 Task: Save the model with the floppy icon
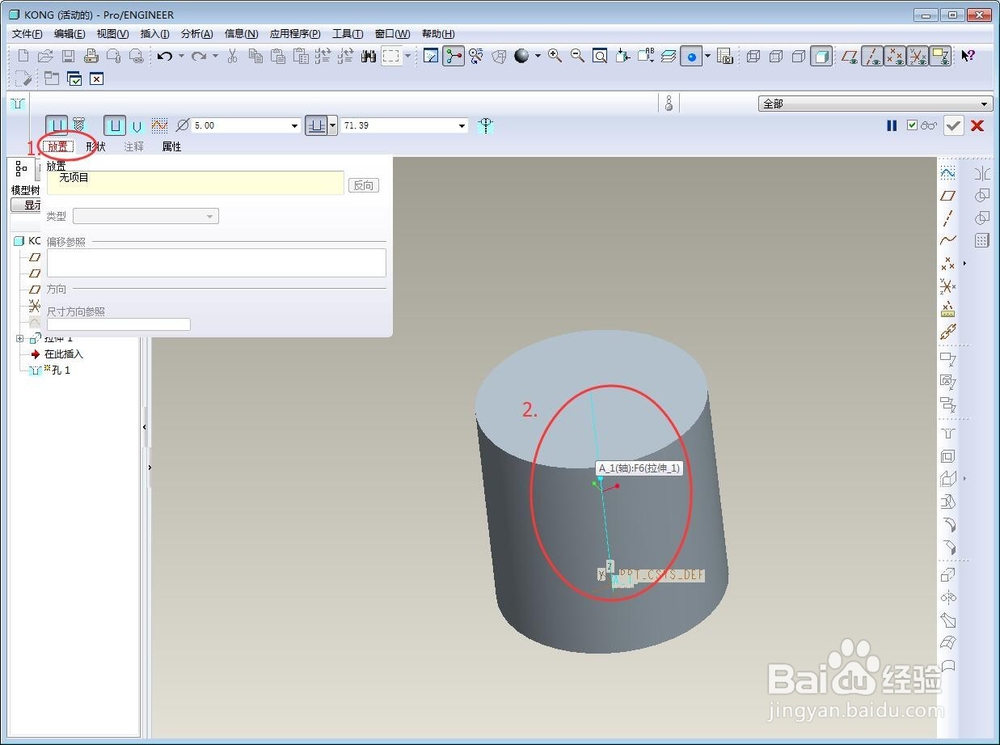tap(68, 56)
